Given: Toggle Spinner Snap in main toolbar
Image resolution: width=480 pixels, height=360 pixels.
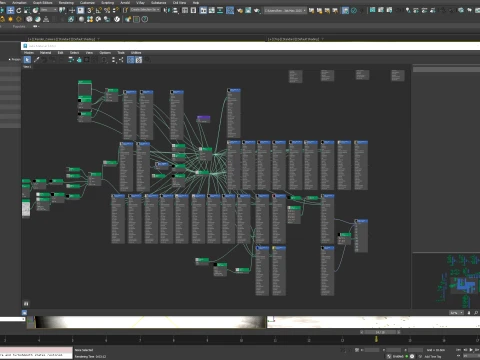Looking at the screenshot, I should coord(116,10).
